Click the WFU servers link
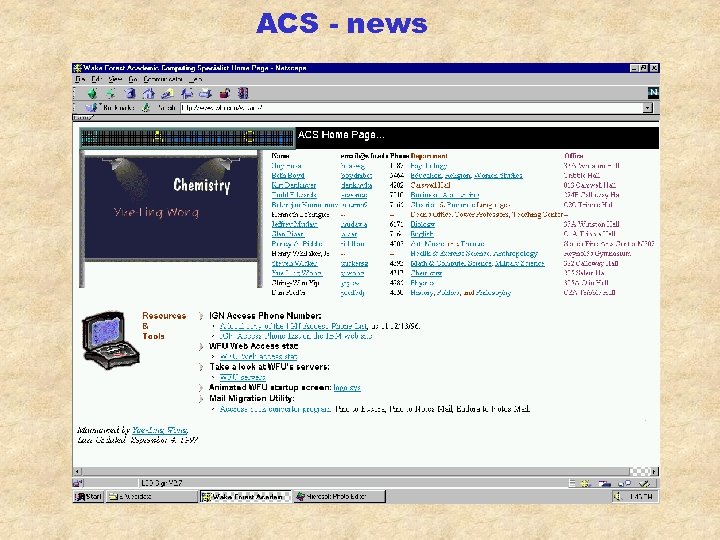Viewport: 720px width, 540px height. point(242,377)
